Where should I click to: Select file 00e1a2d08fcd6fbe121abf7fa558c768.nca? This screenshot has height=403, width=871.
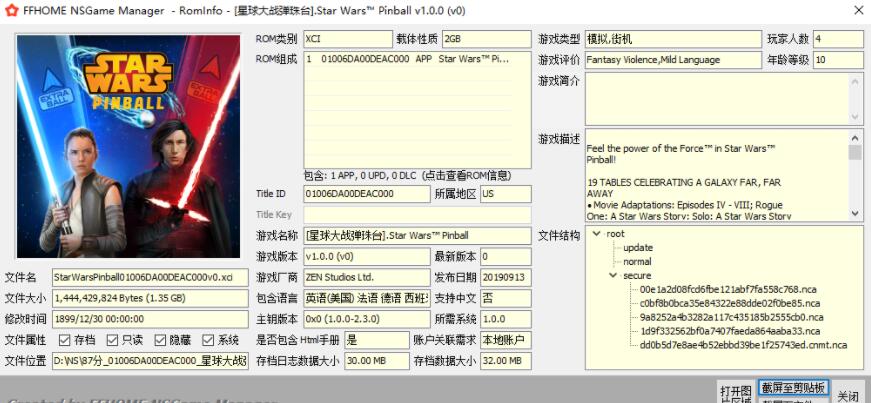tap(728, 290)
